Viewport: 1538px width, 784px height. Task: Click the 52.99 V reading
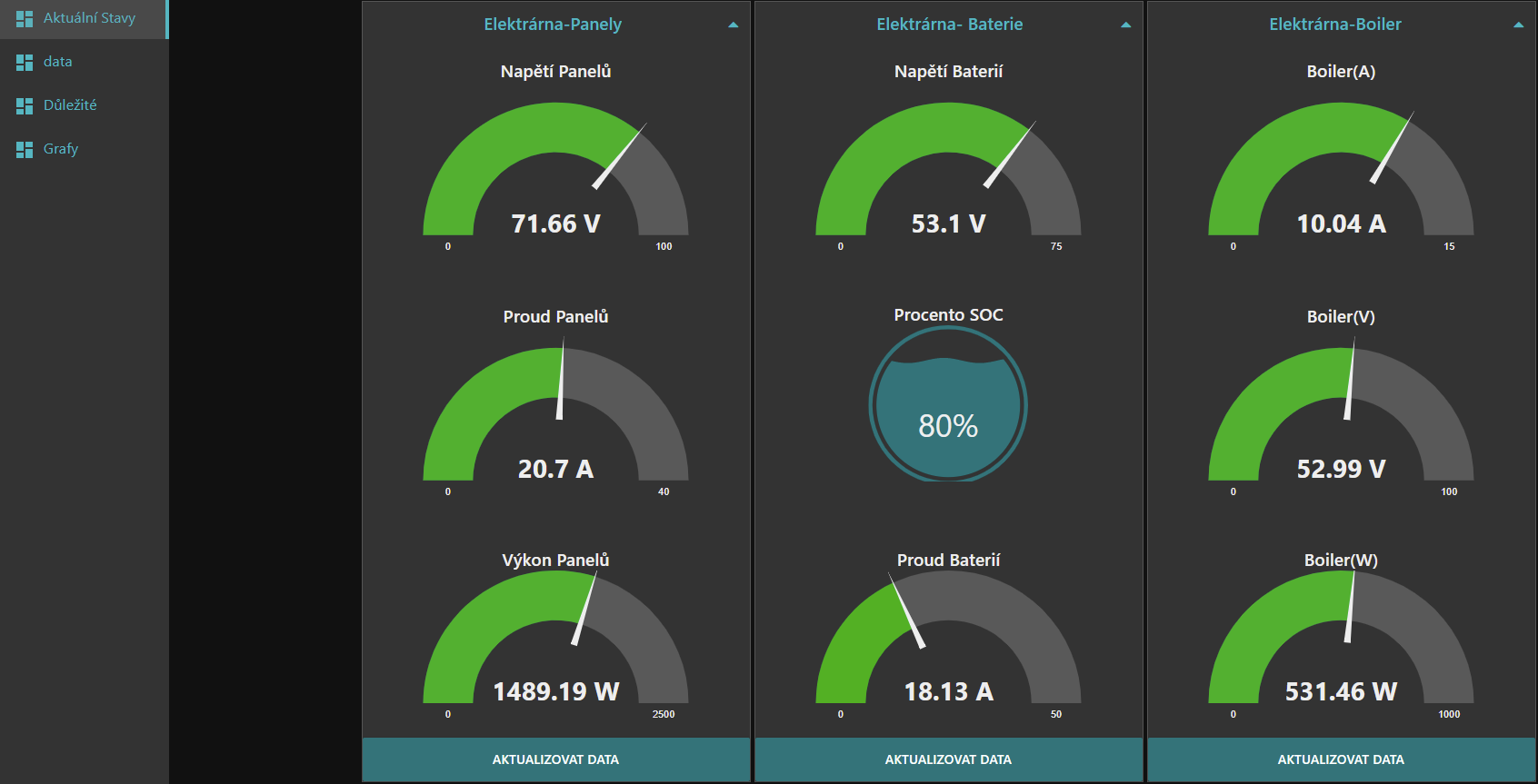(1341, 469)
